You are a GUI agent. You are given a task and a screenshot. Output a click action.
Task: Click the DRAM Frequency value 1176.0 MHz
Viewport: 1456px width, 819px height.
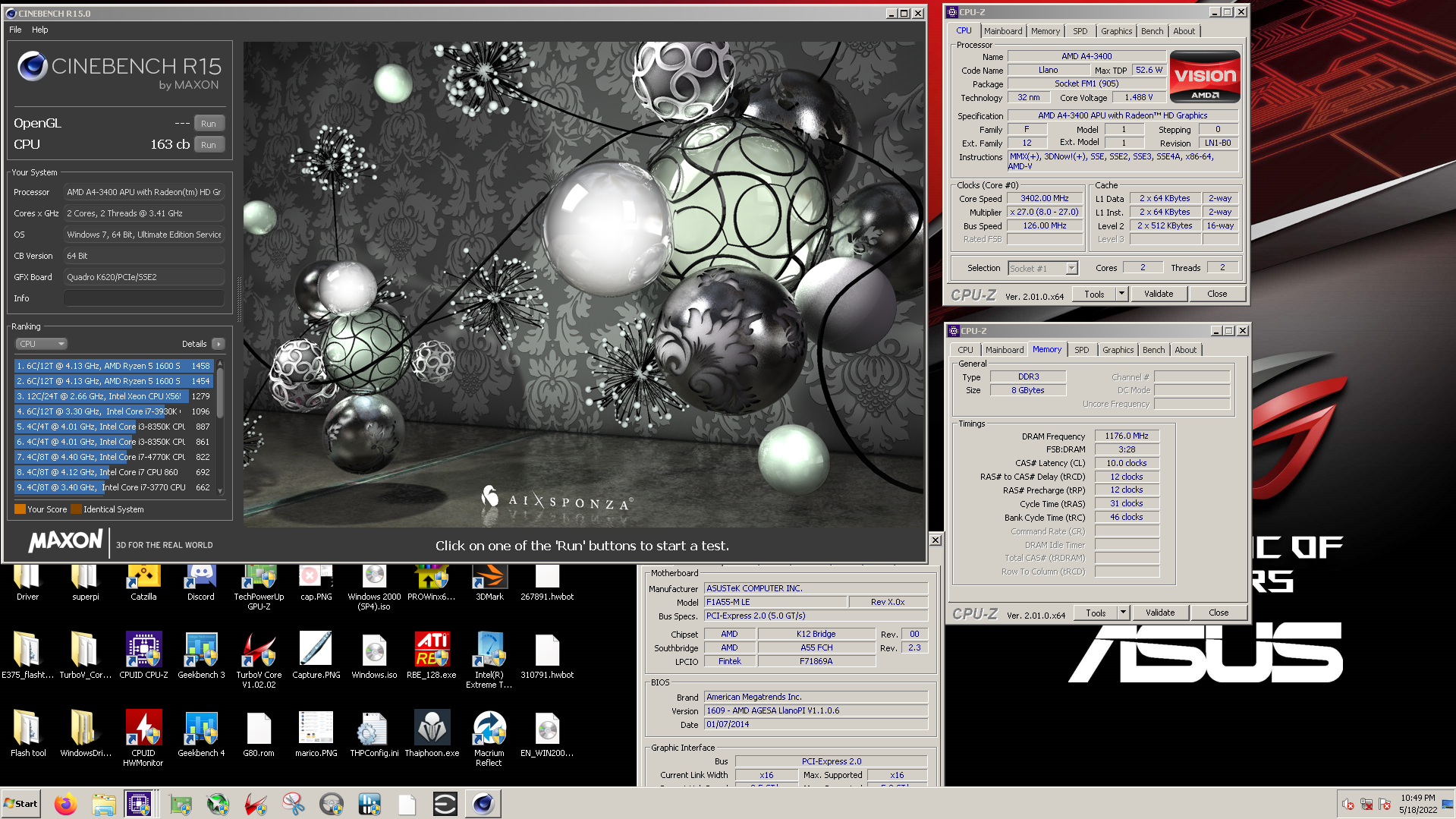click(1127, 436)
